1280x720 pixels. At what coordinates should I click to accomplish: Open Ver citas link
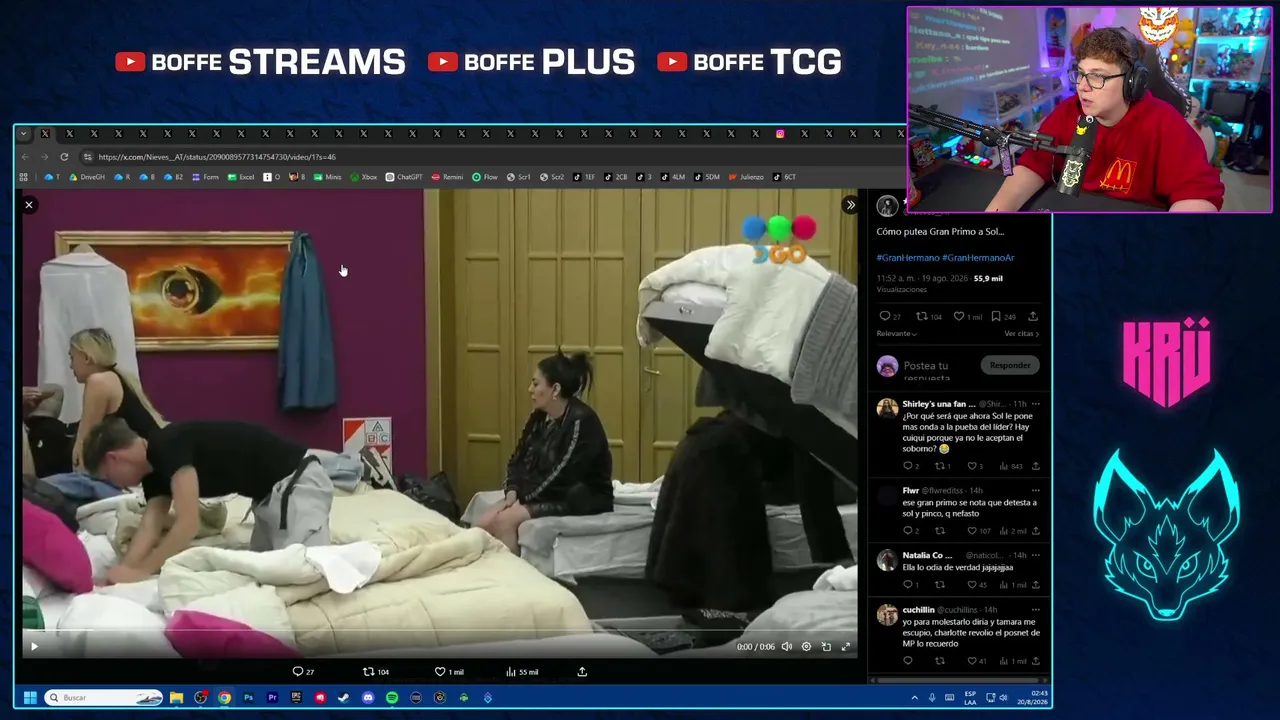tap(1021, 334)
